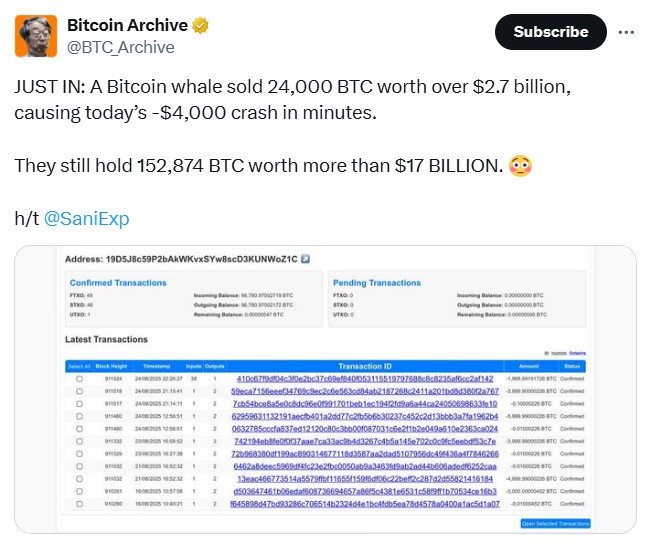Click the Amount column header
This screenshot has width=647, height=542.
pos(515,366)
